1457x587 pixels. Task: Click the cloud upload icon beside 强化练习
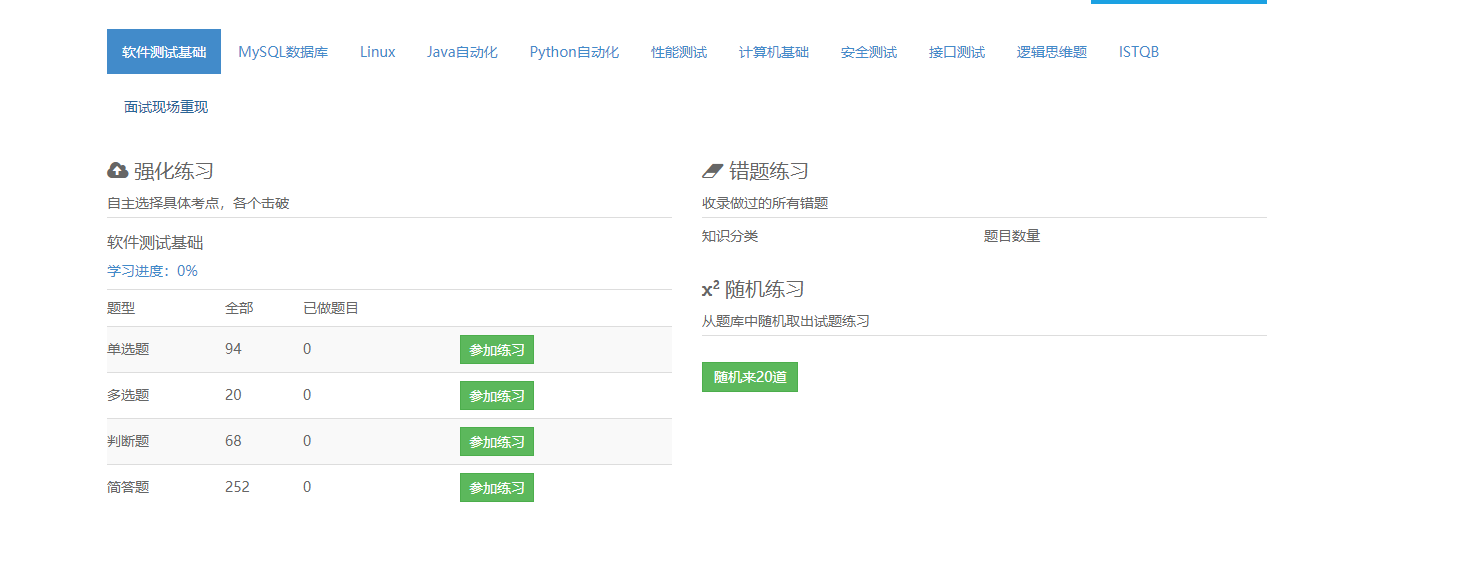[117, 171]
